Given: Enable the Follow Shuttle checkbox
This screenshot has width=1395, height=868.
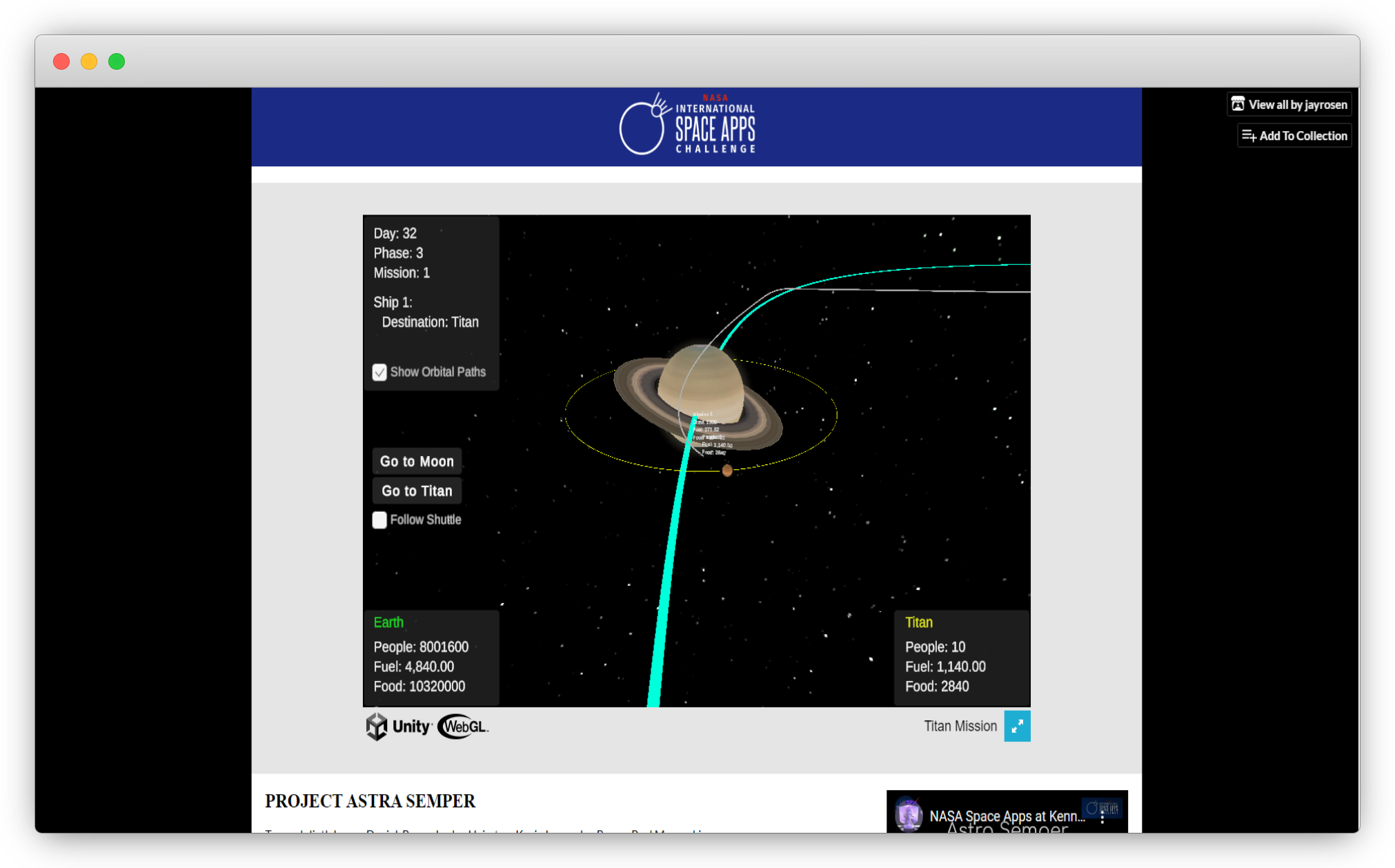Looking at the screenshot, I should (x=379, y=520).
